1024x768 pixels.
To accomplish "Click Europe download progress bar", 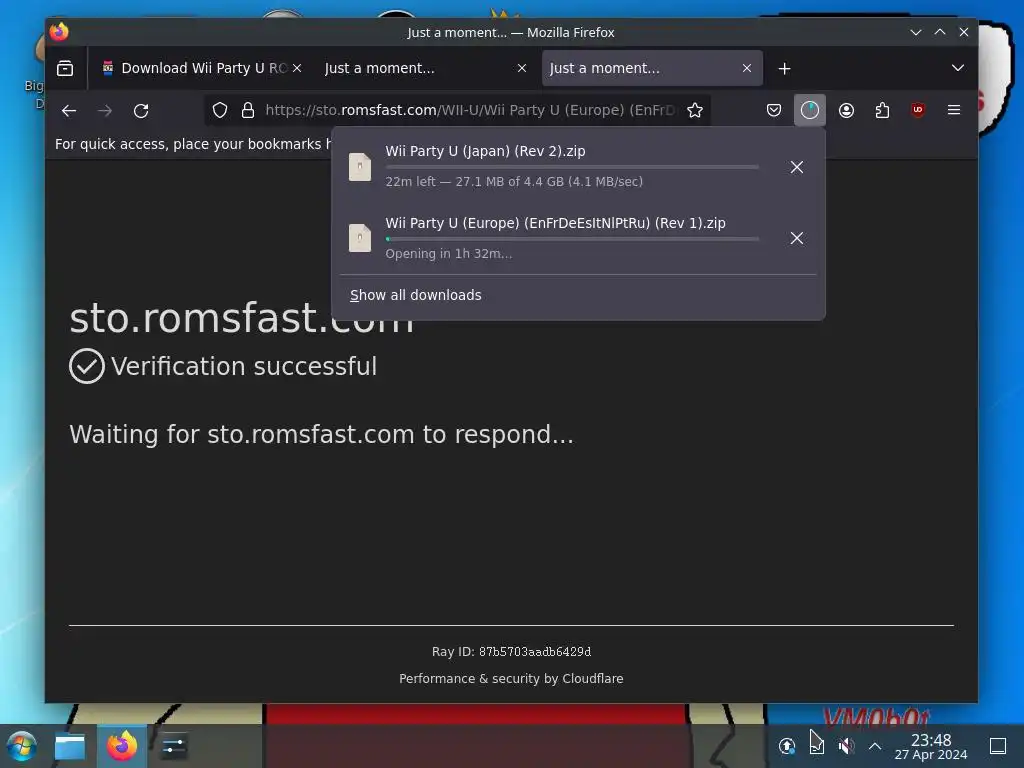I will point(572,239).
